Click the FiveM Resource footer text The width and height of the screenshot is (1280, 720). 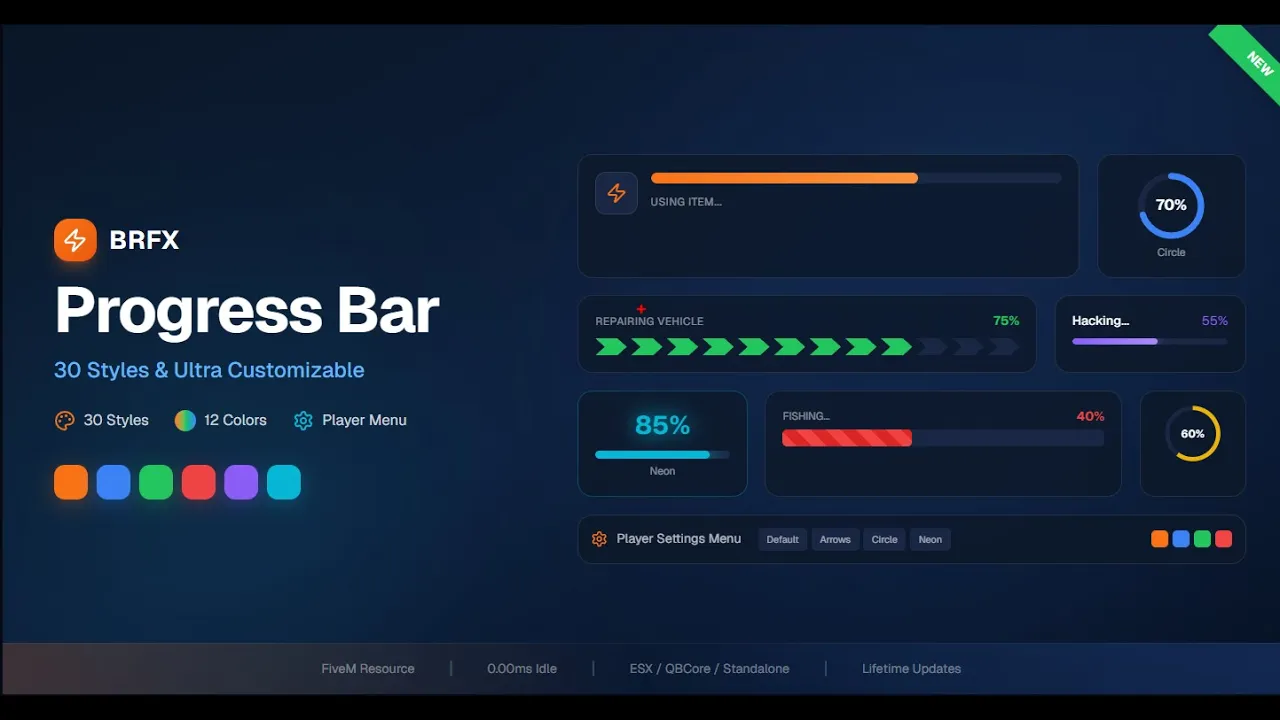click(368, 669)
